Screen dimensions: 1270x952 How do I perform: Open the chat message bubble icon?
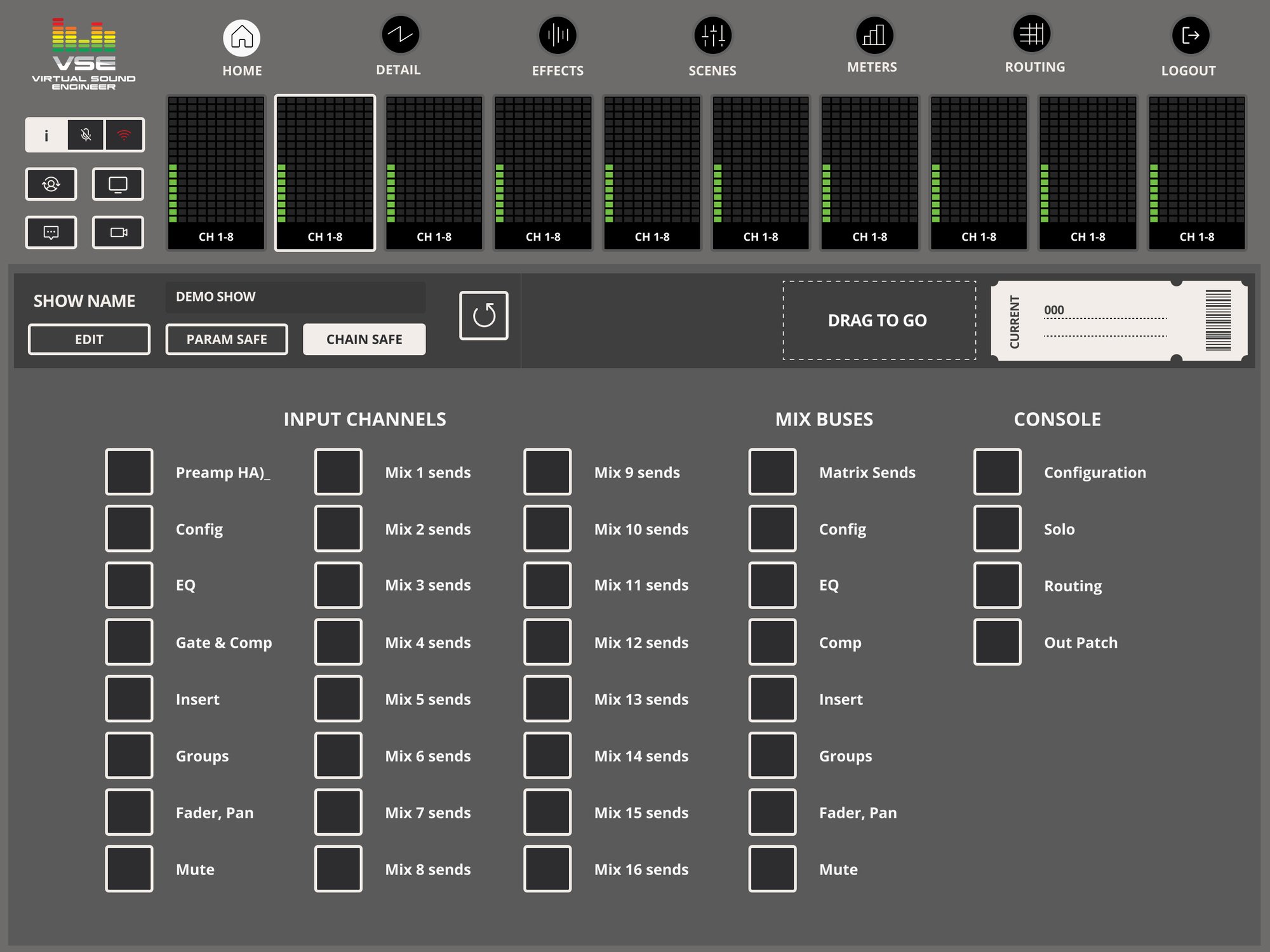click(x=51, y=232)
